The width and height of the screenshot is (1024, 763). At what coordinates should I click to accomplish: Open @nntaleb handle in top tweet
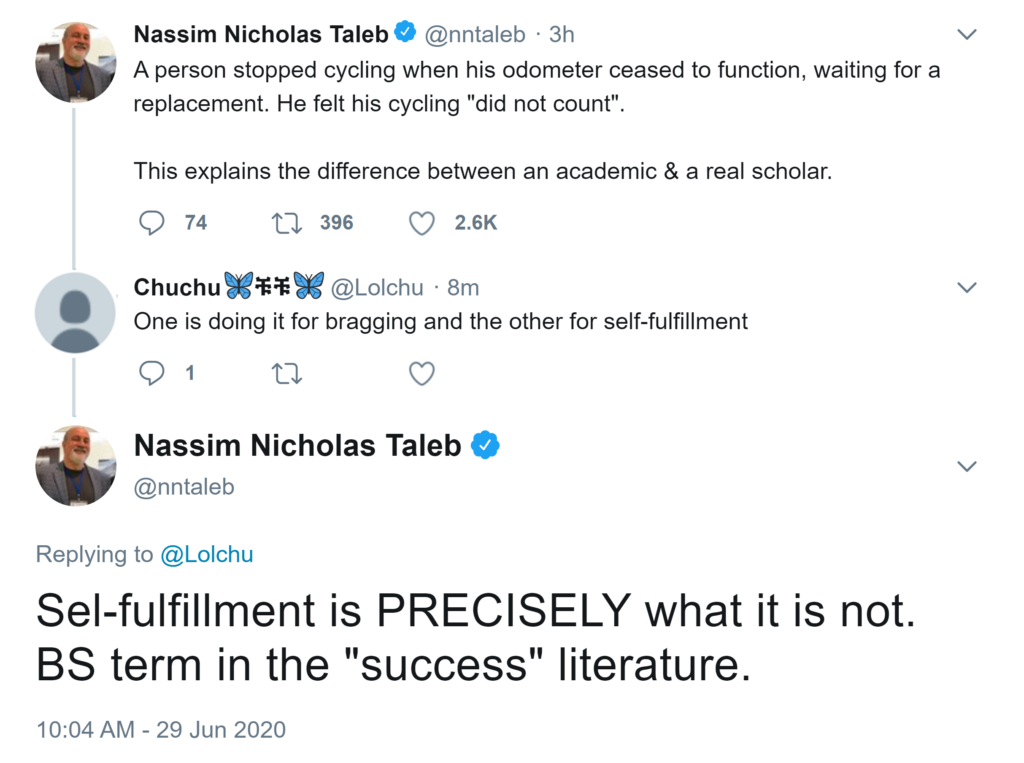475,35
